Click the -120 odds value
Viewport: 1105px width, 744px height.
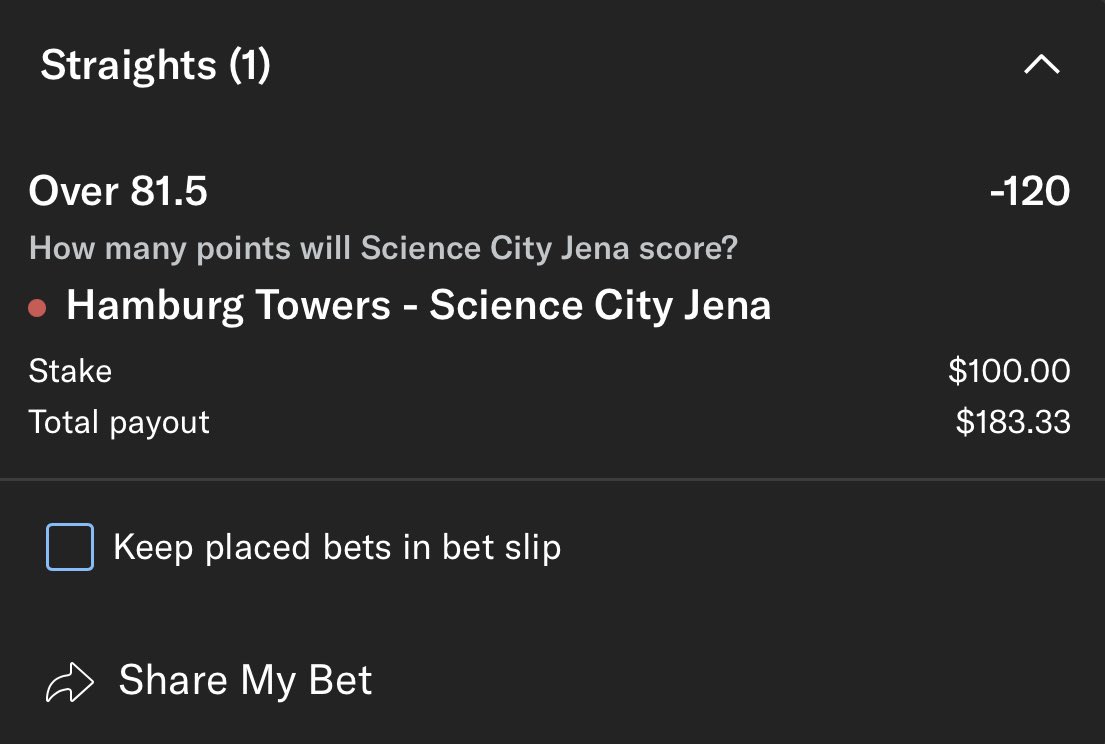(1029, 190)
